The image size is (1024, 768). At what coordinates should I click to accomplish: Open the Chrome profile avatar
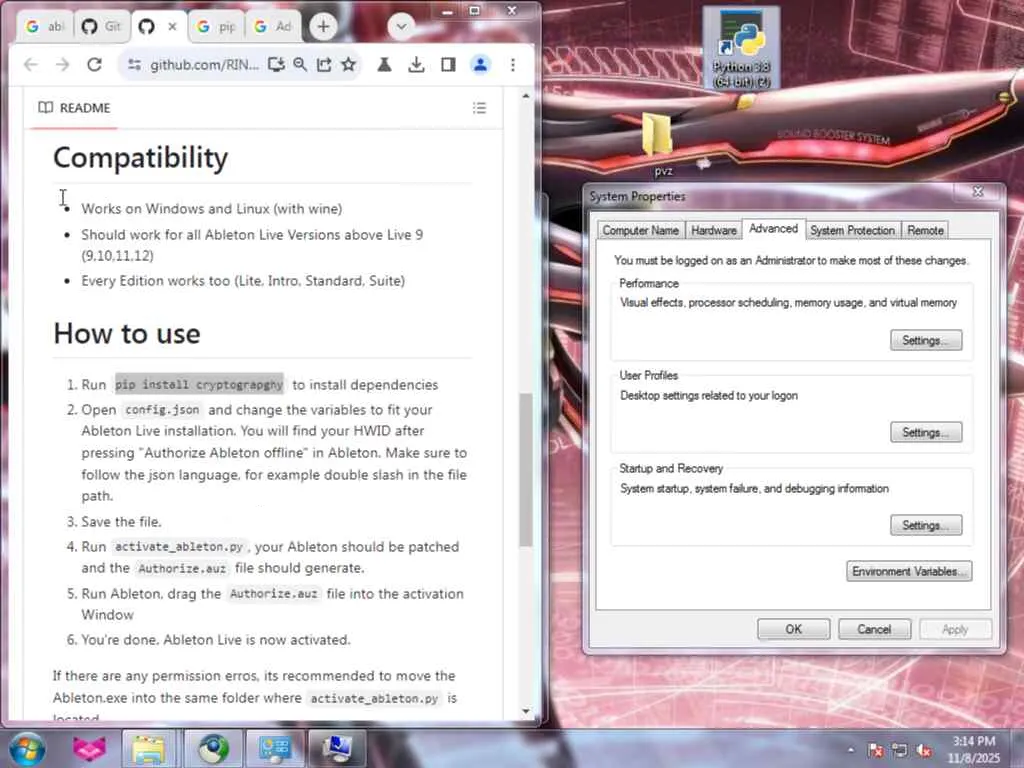(480, 64)
